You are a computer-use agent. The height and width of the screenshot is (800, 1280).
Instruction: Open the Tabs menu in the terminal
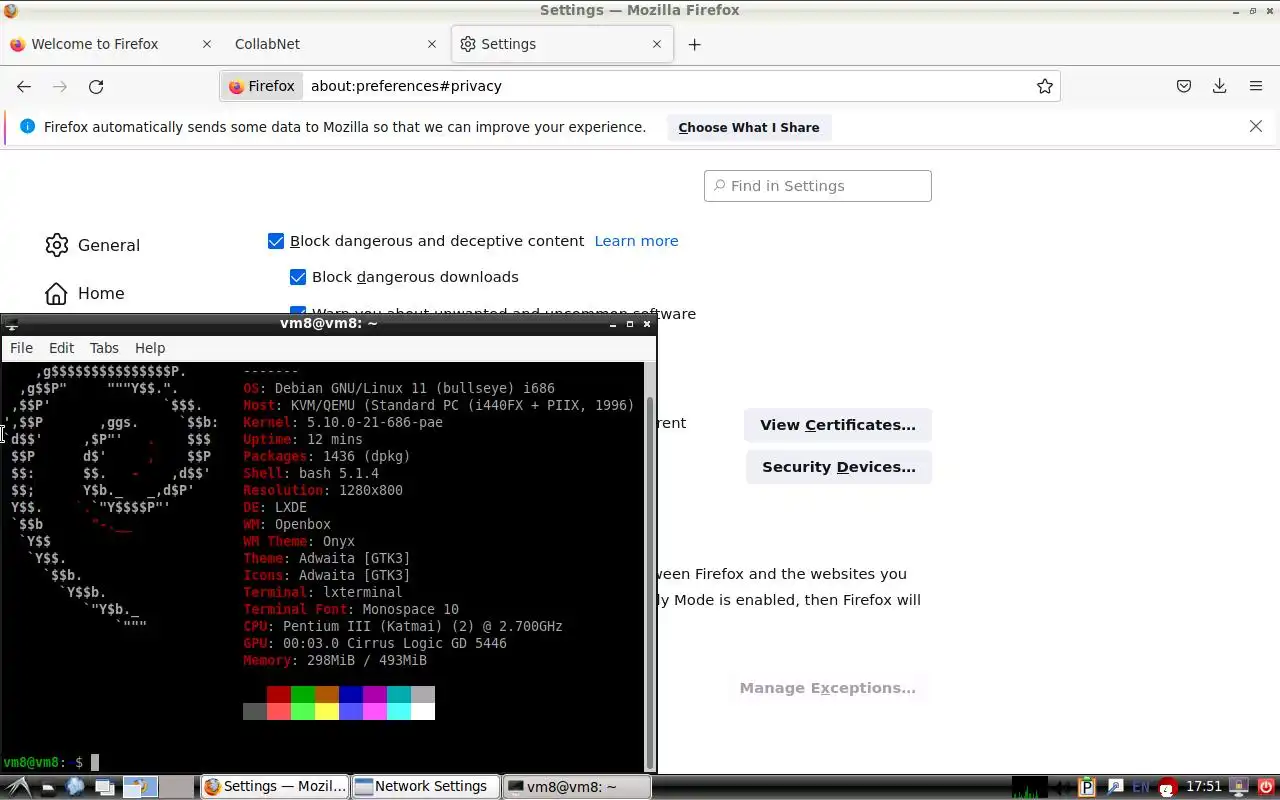104,348
